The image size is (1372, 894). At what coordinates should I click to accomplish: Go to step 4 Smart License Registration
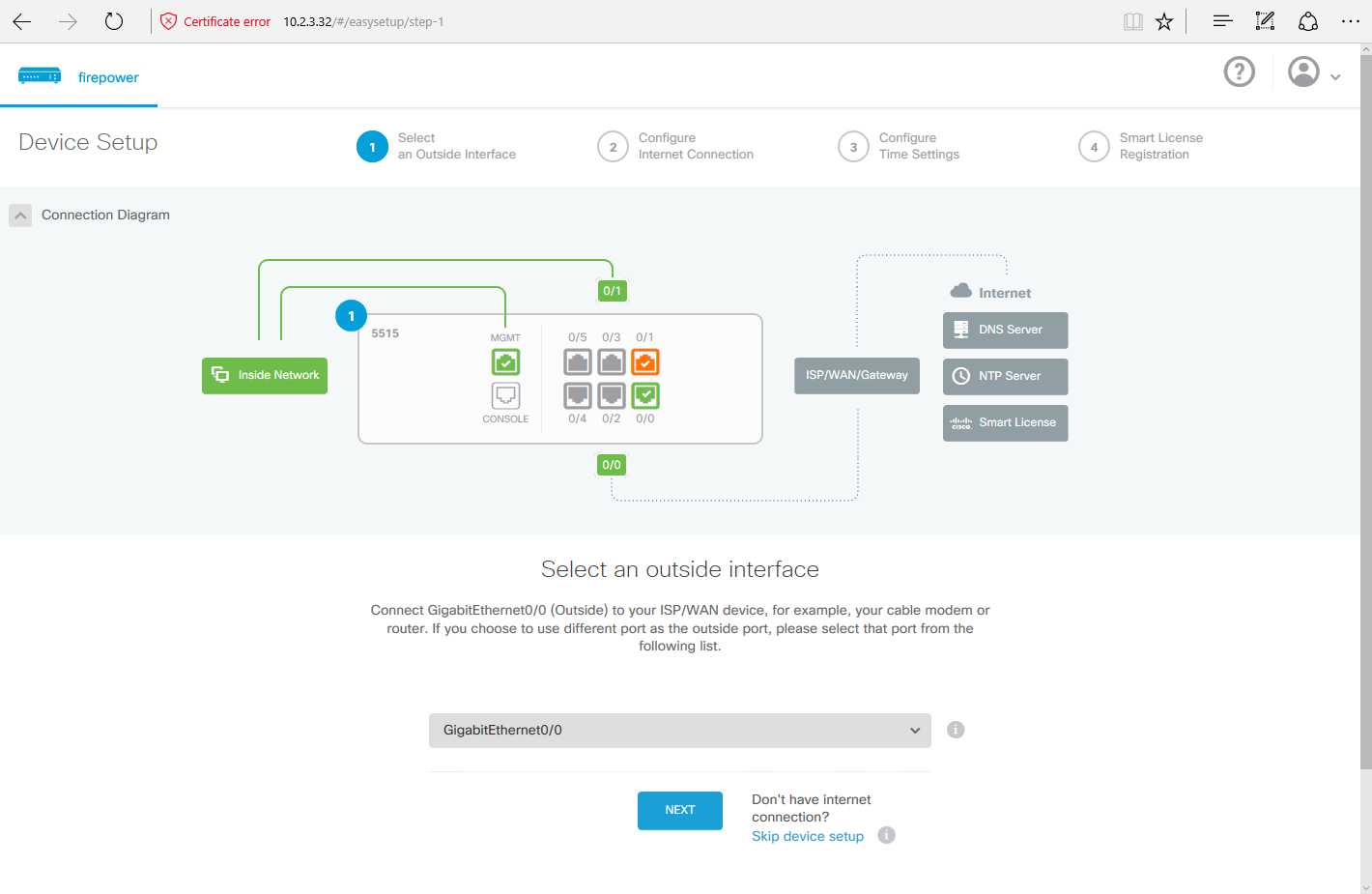coord(1141,146)
